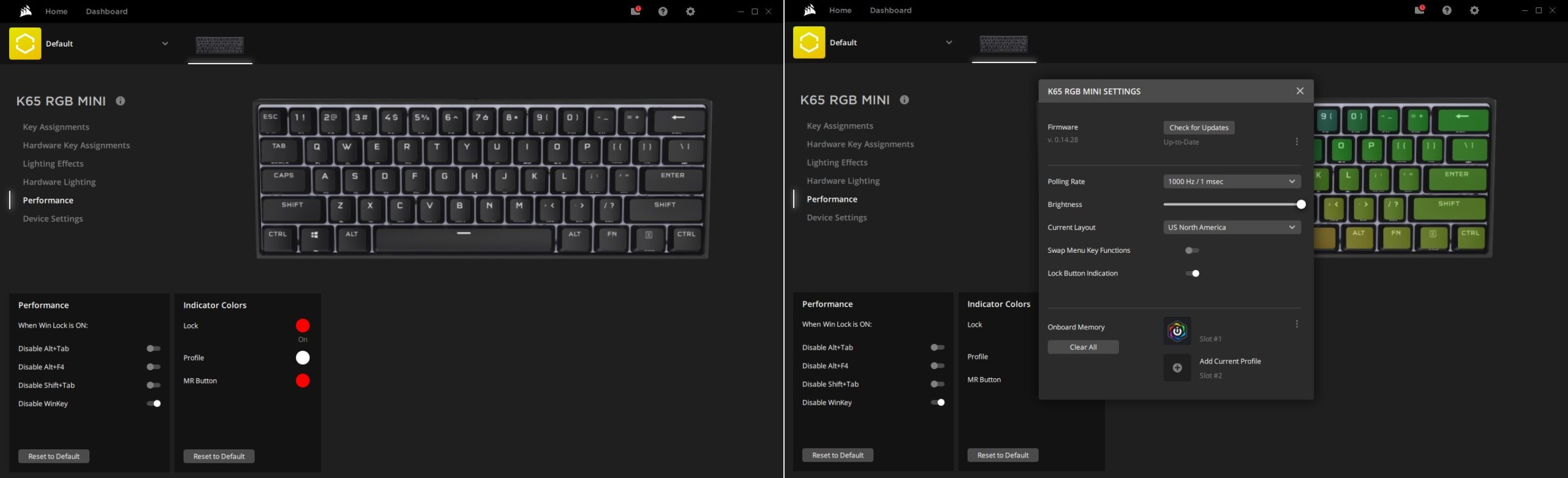Reset Indicator Colors to default, right window

tap(1003, 455)
